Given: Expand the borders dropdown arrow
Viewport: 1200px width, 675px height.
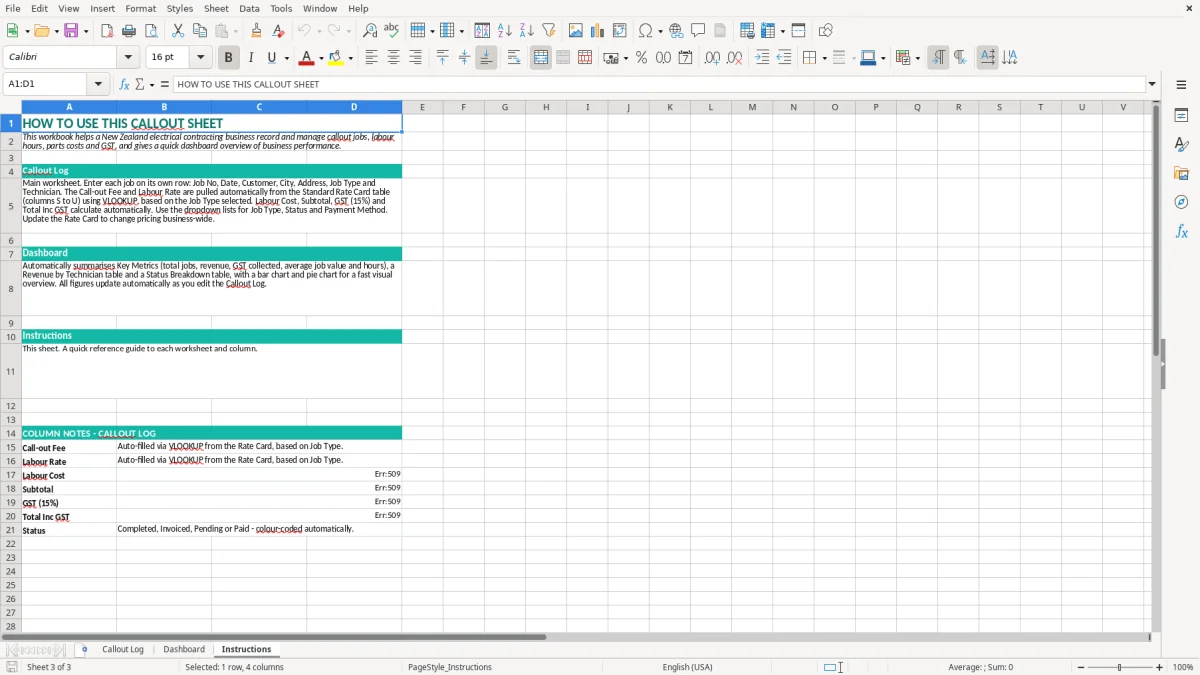Looking at the screenshot, I should (823, 58).
